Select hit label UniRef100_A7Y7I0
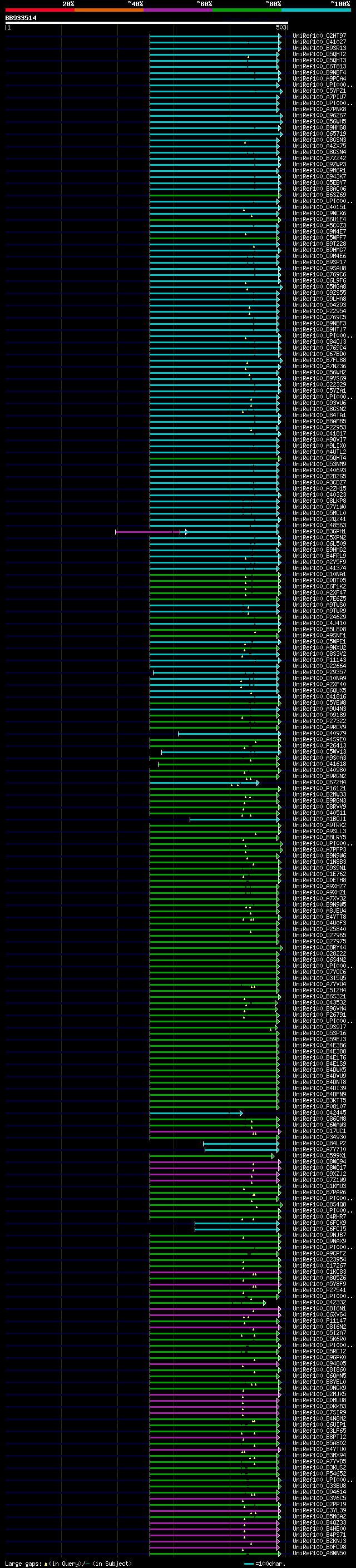This screenshot has width=356, height=1568. point(319,1149)
